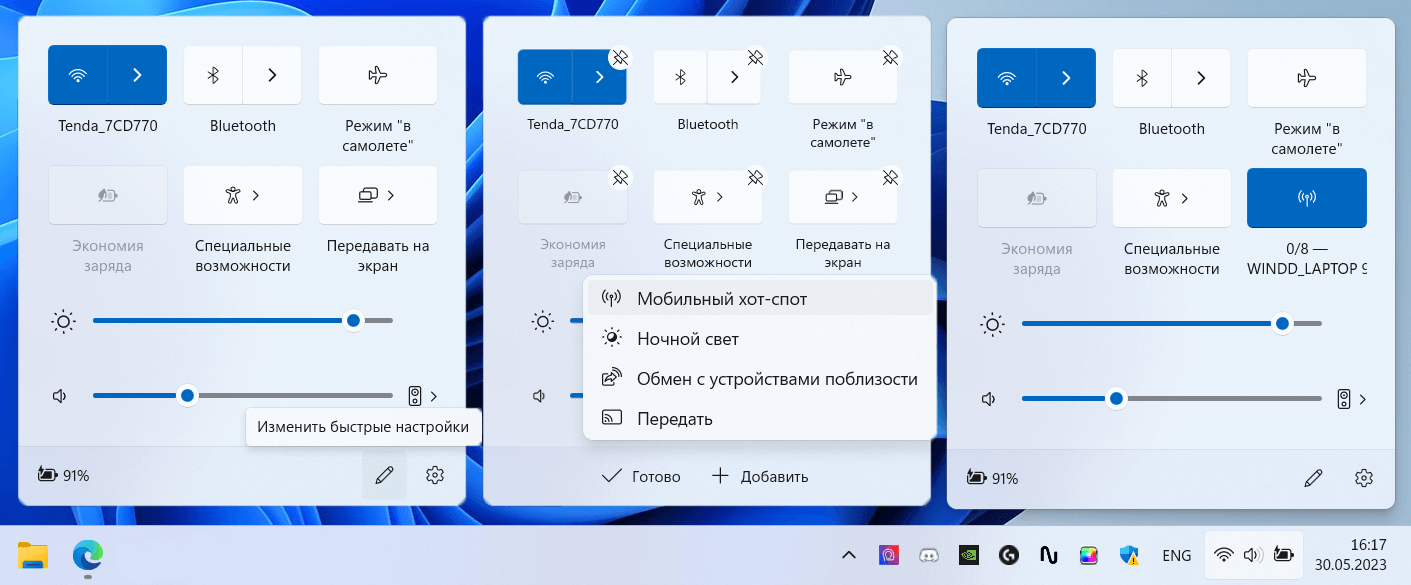This screenshot has width=1411, height=585.
Task: Click the "Готово" button to finish editing
Action: pos(641,476)
